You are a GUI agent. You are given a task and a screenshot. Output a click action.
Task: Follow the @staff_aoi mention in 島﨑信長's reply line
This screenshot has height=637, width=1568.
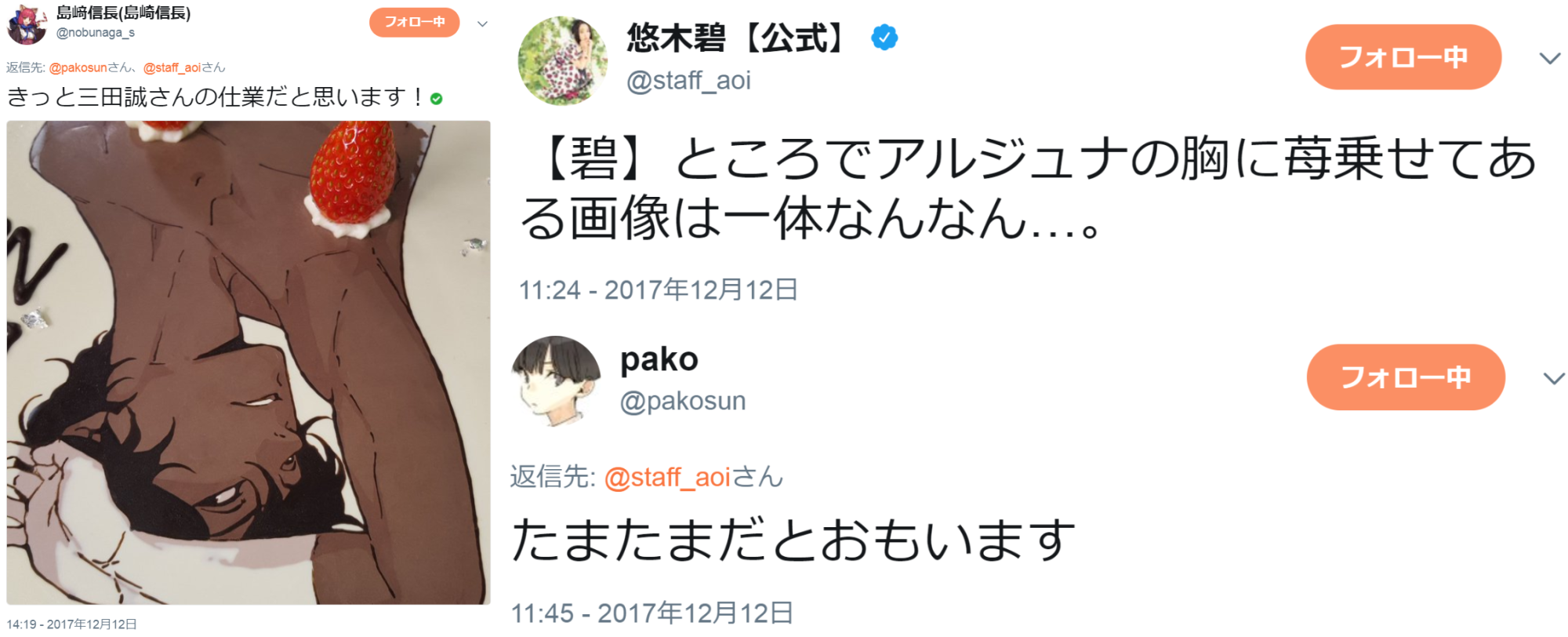(x=172, y=67)
